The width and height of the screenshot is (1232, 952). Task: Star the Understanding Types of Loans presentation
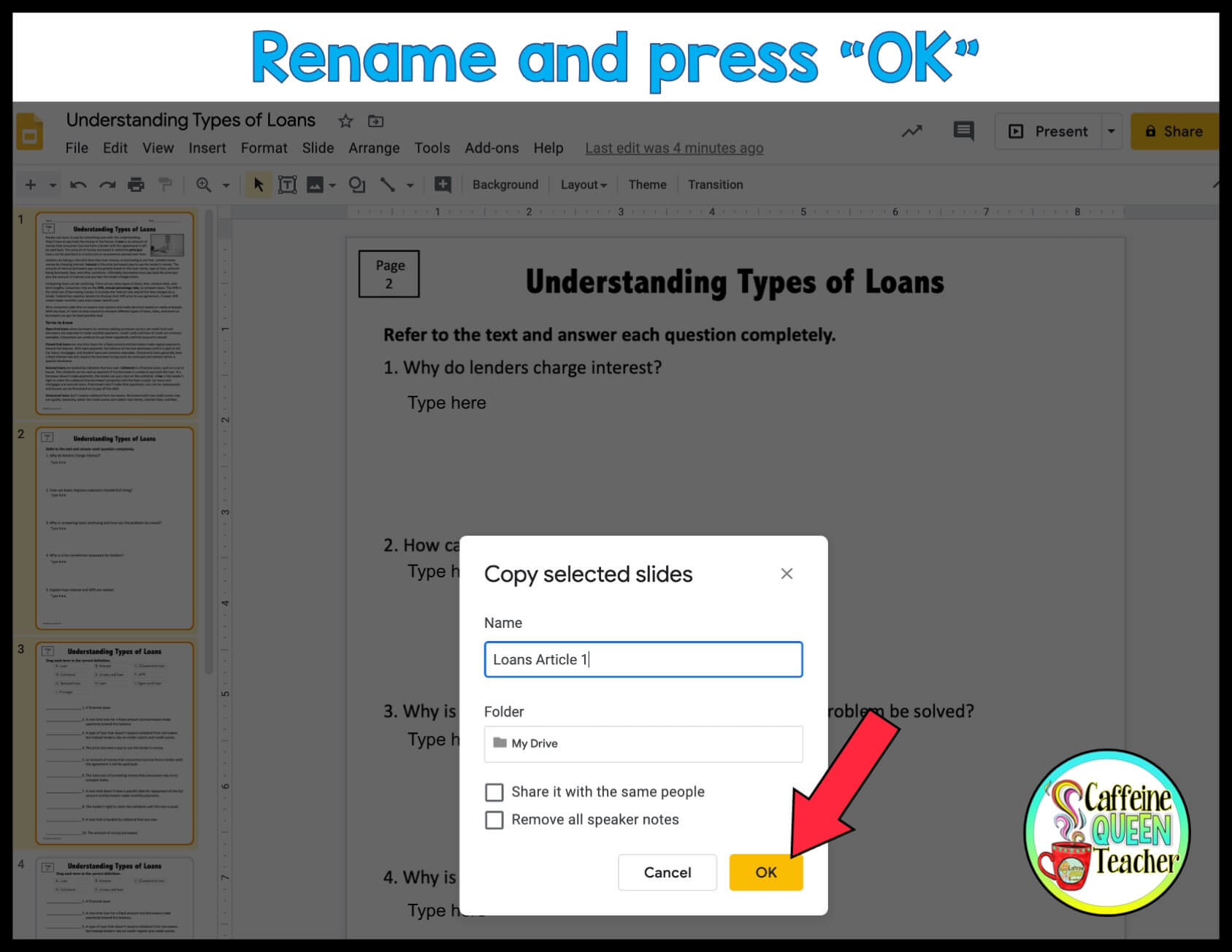tap(345, 121)
